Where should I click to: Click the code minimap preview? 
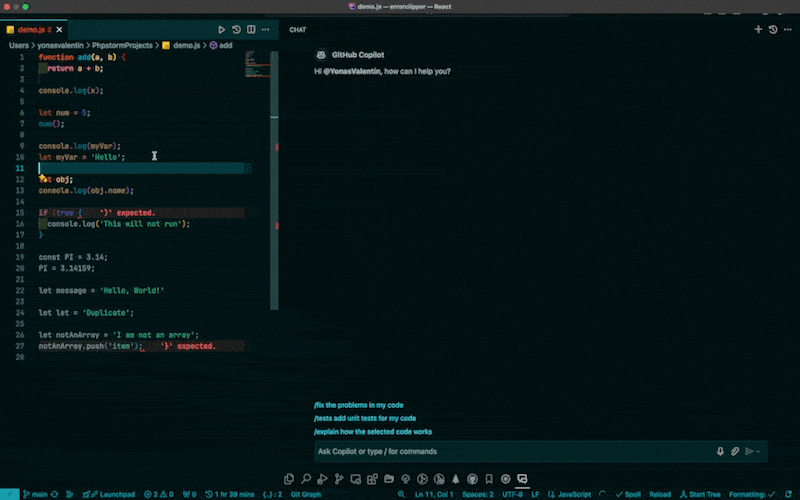tap(257, 64)
